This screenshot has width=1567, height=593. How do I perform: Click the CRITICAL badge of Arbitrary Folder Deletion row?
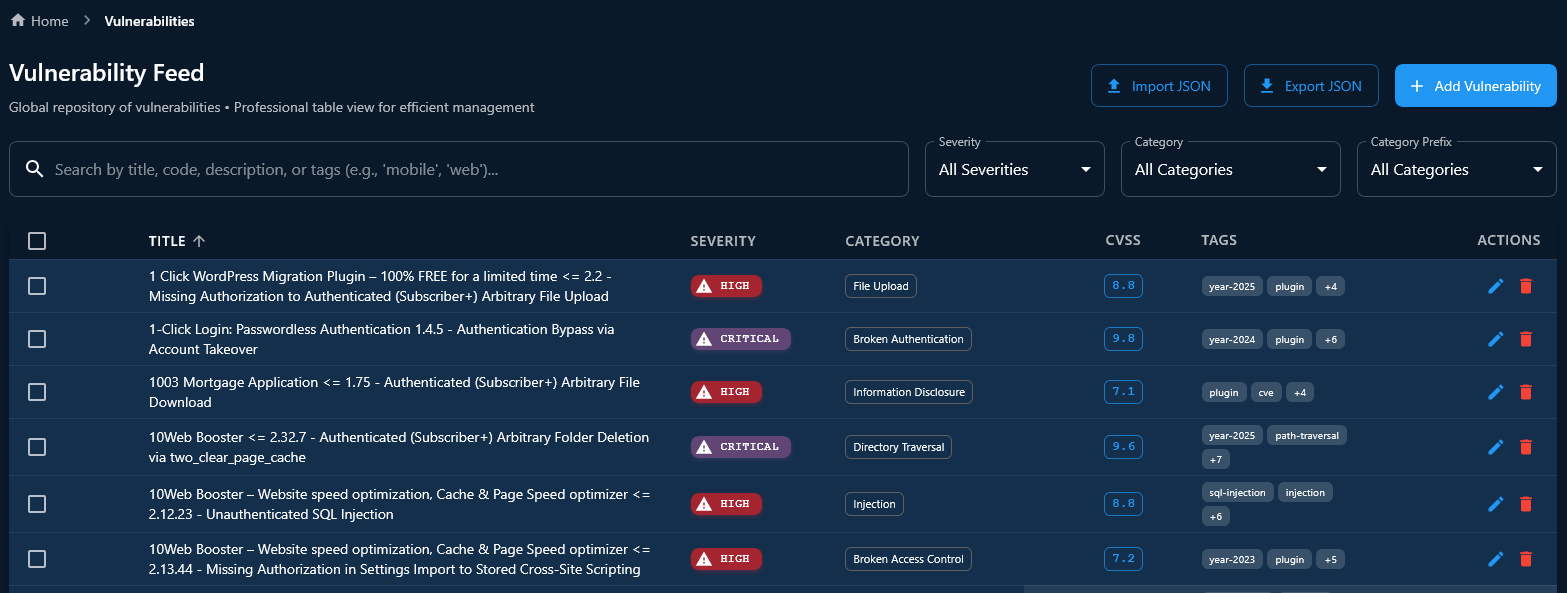coord(741,447)
